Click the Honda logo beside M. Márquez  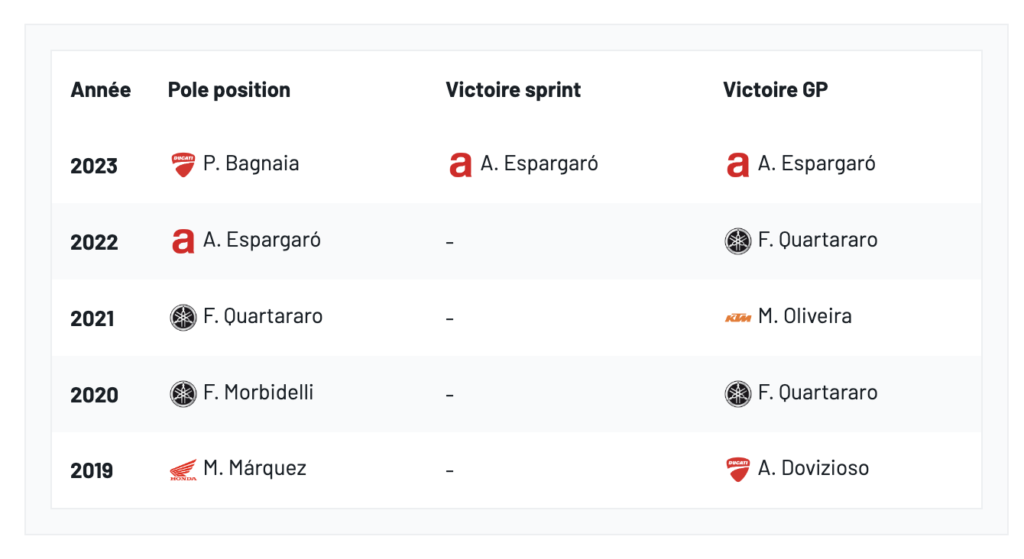[x=183, y=469]
